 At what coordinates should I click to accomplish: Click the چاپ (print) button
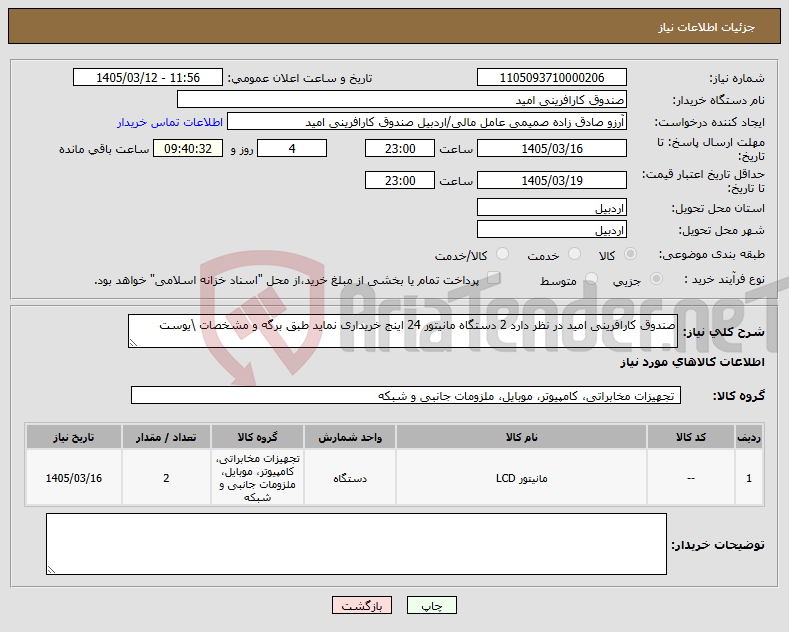[x=432, y=605]
